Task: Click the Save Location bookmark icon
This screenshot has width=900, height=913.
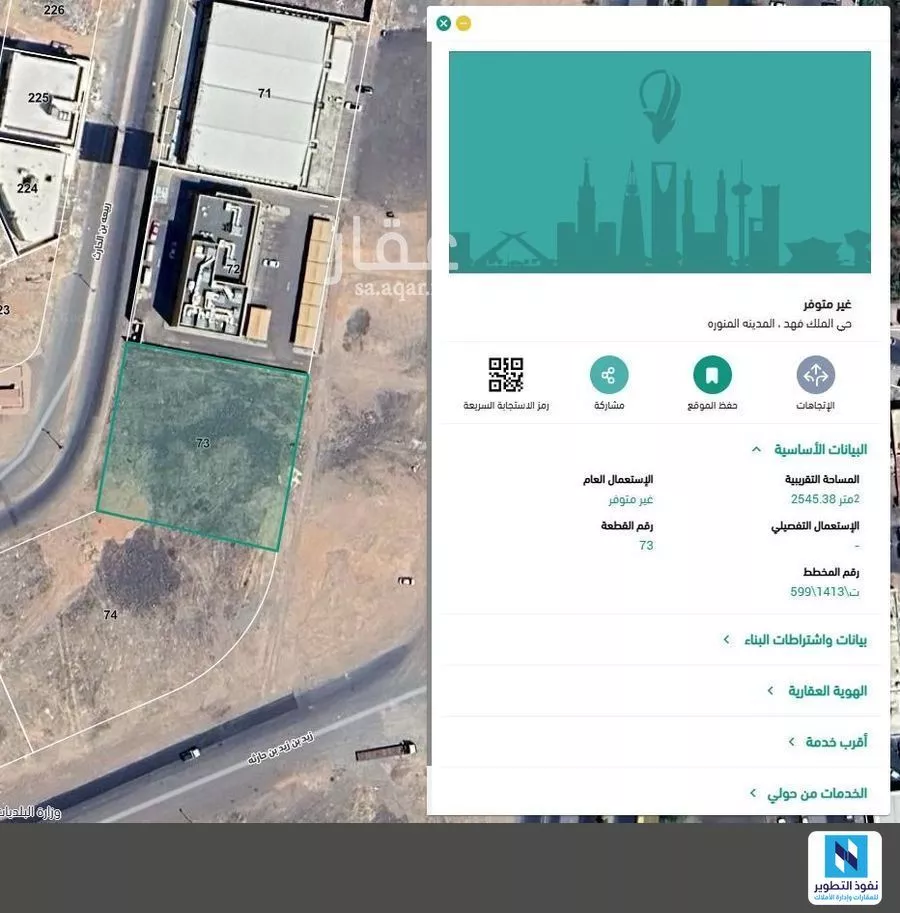Action: pos(712,376)
